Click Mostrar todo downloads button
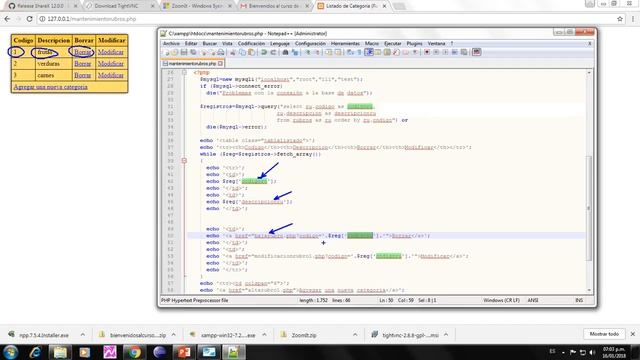The width and height of the screenshot is (640, 360). [x=604, y=334]
